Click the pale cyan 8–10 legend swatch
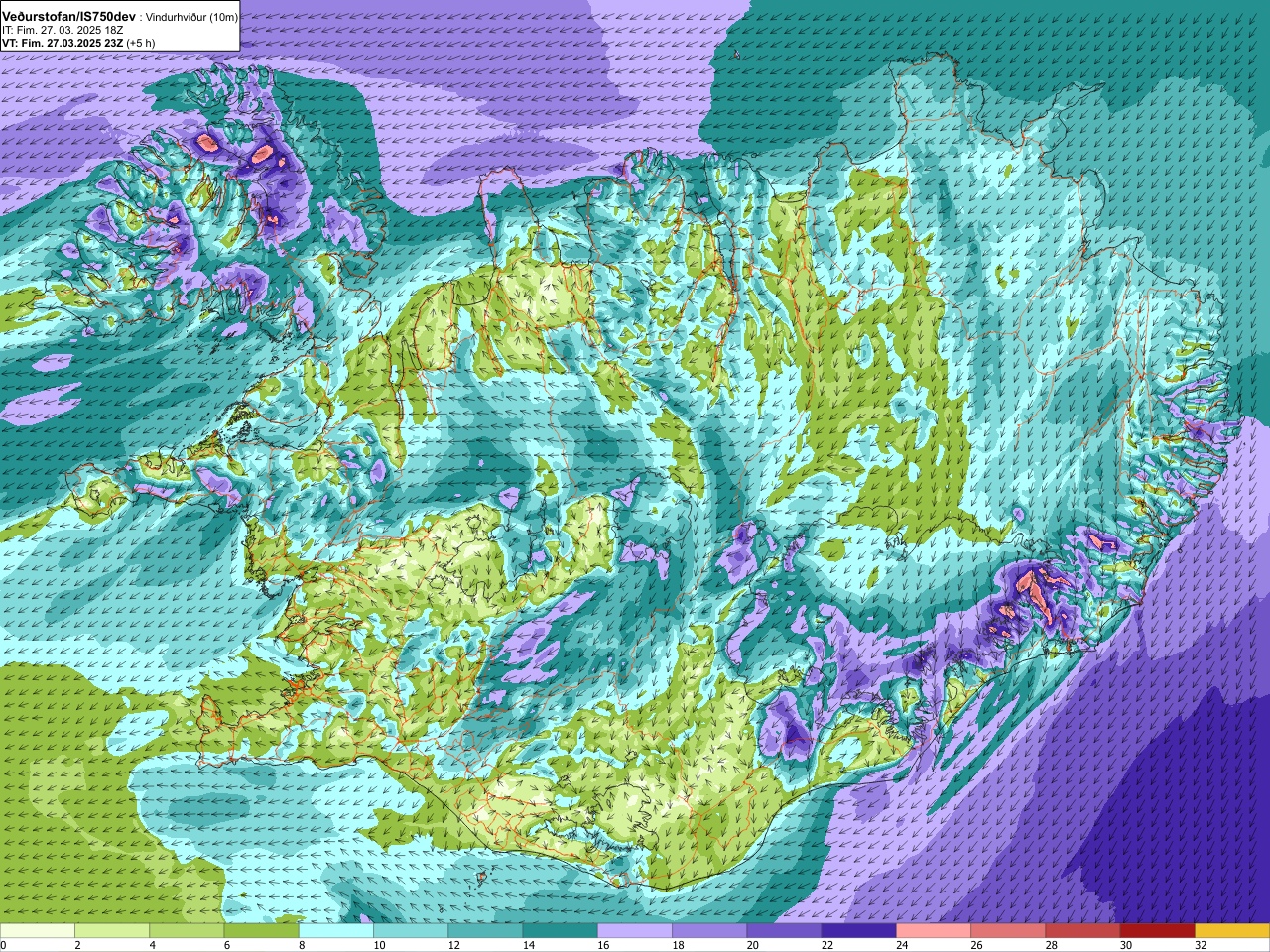Image resolution: width=1270 pixels, height=952 pixels. click(x=336, y=930)
